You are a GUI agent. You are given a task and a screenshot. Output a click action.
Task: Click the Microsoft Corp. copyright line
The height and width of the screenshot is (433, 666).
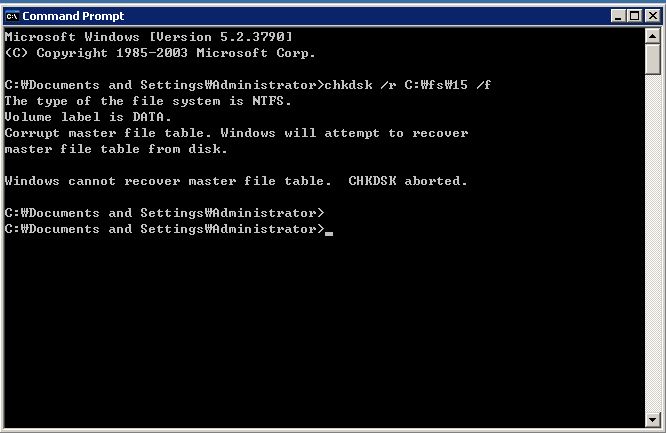pyautogui.click(x=160, y=53)
